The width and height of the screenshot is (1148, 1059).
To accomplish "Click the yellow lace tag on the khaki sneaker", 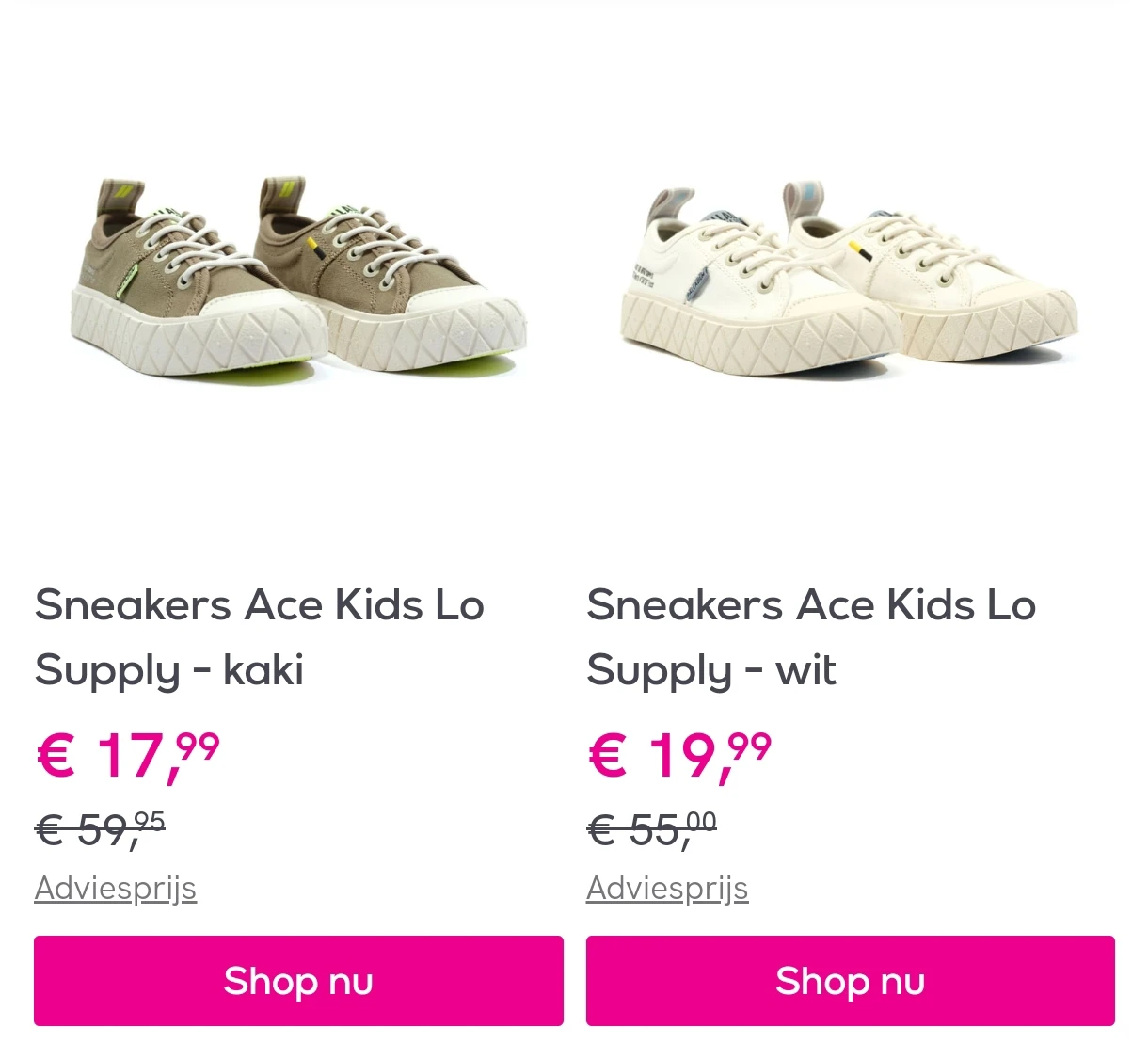I will point(315,249).
